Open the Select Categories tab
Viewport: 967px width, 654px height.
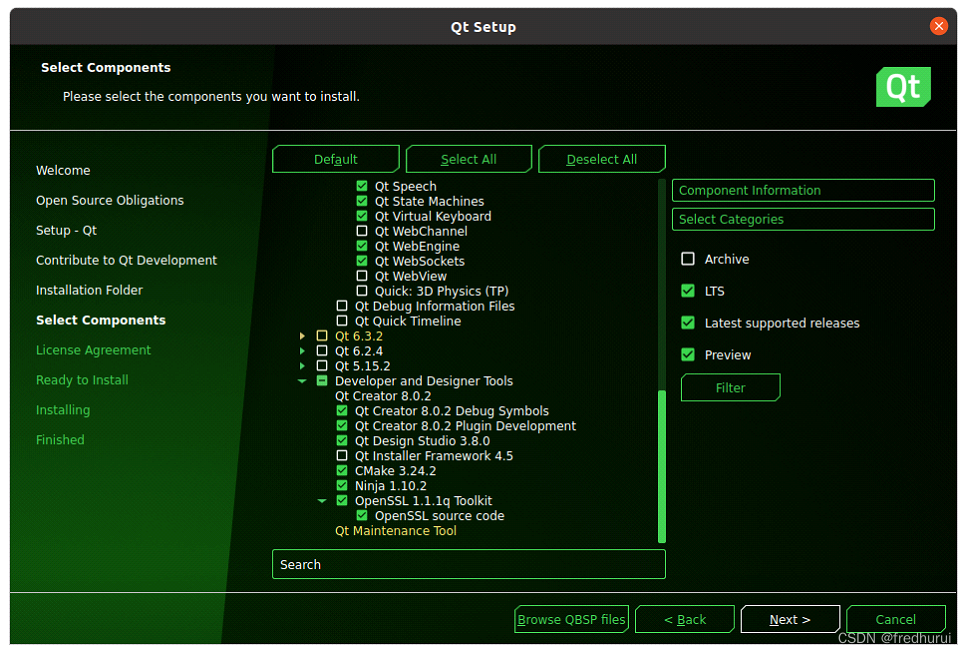tap(803, 219)
